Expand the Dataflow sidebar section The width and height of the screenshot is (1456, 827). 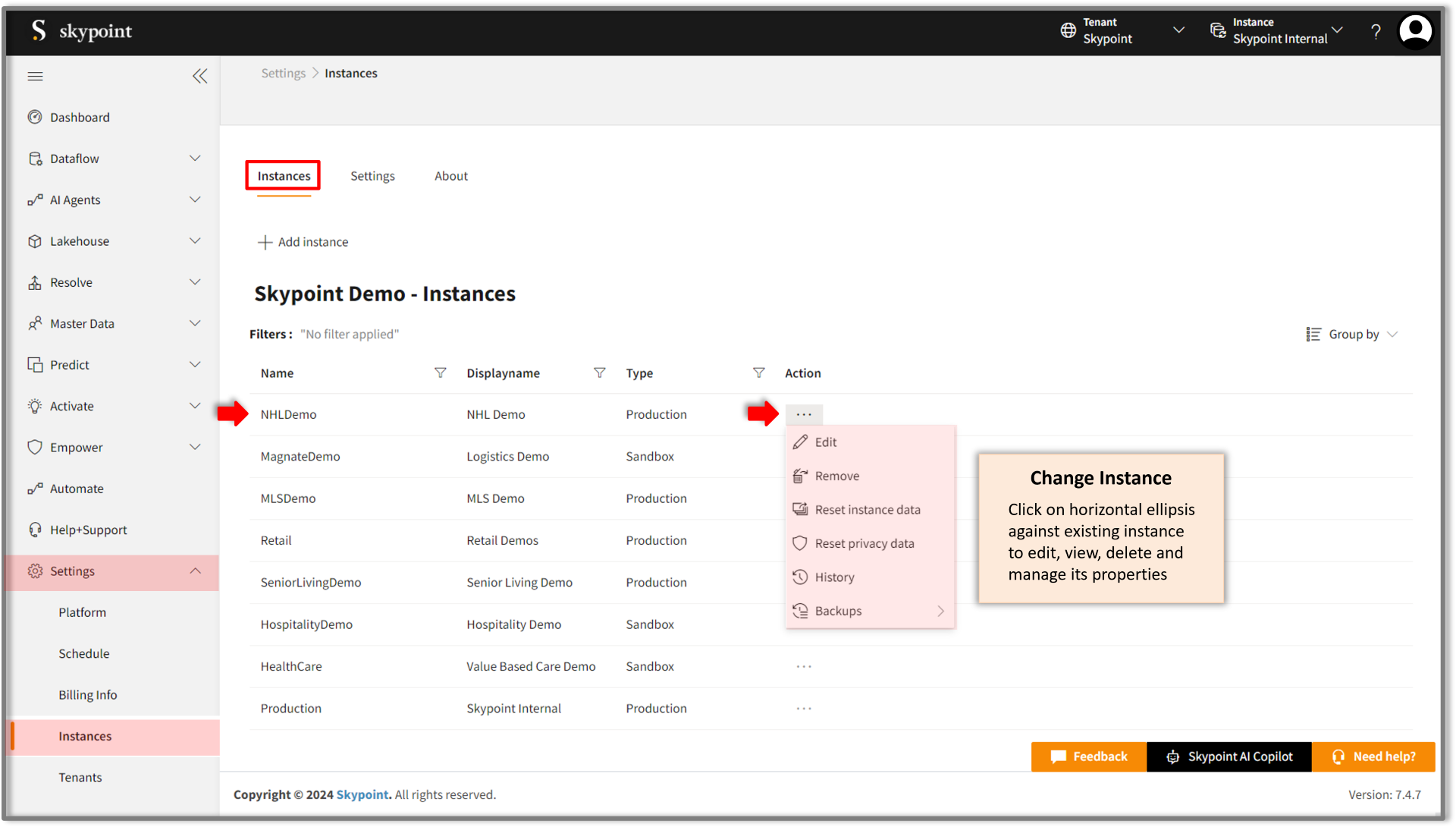pyautogui.click(x=194, y=159)
